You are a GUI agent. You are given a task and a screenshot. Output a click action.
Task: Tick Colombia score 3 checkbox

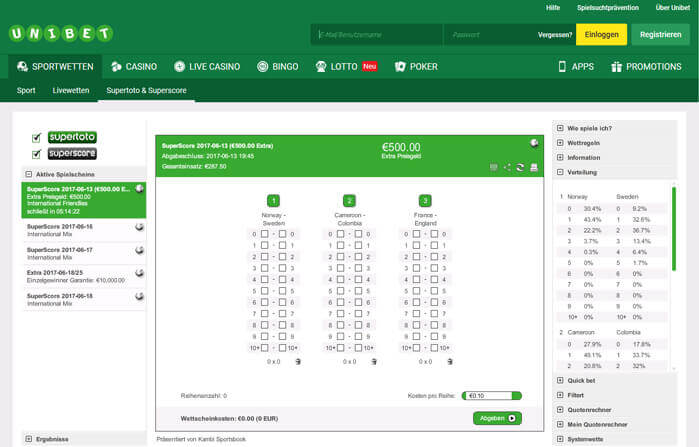(358, 268)
